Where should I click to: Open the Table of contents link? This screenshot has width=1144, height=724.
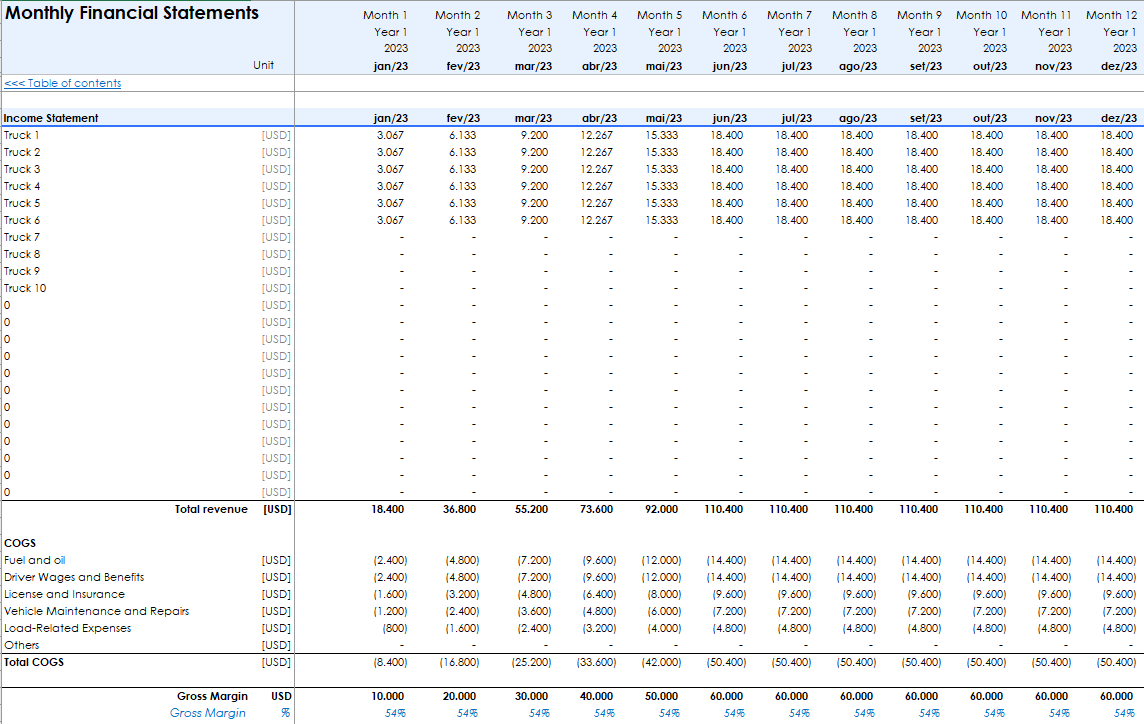tap(63, 84)
